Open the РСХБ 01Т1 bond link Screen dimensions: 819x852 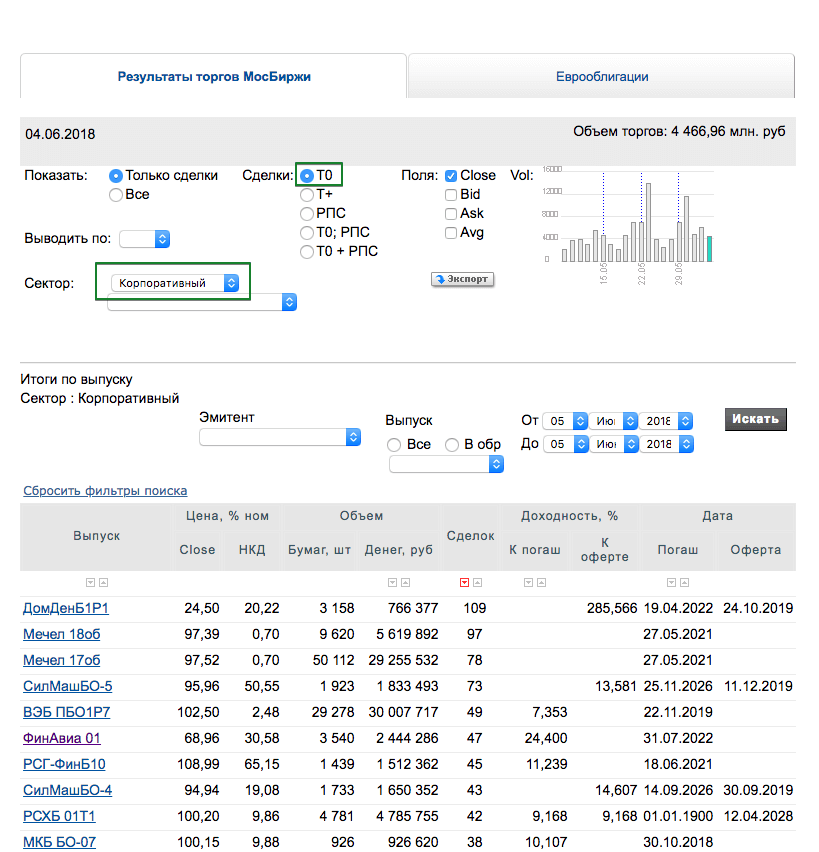(59, 817)
